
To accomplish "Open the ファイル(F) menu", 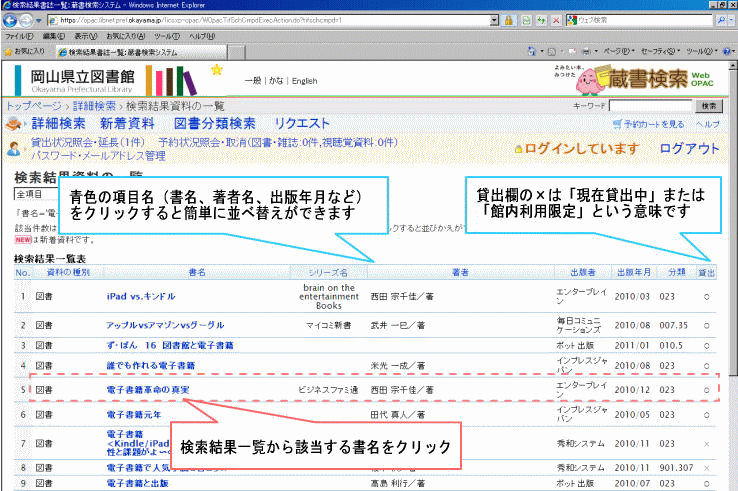I will coord(19,35).
